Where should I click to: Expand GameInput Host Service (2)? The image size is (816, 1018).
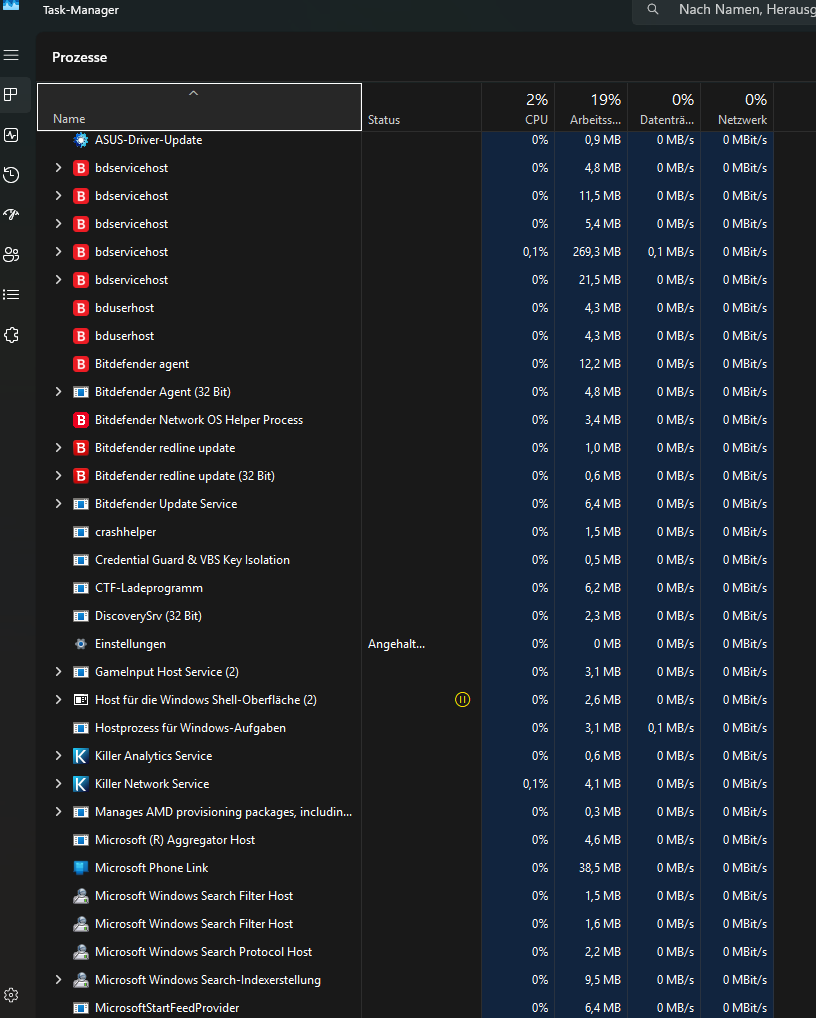click(x=58, y=671)
